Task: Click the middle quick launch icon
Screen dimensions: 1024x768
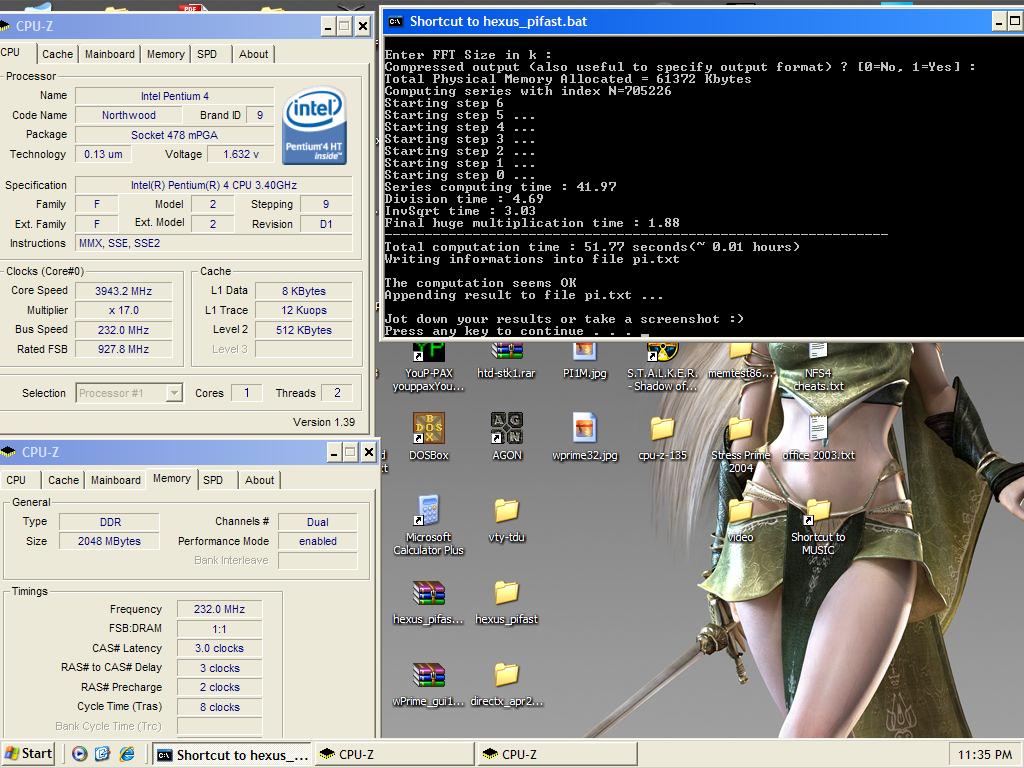Action: [x=103, y=754]
